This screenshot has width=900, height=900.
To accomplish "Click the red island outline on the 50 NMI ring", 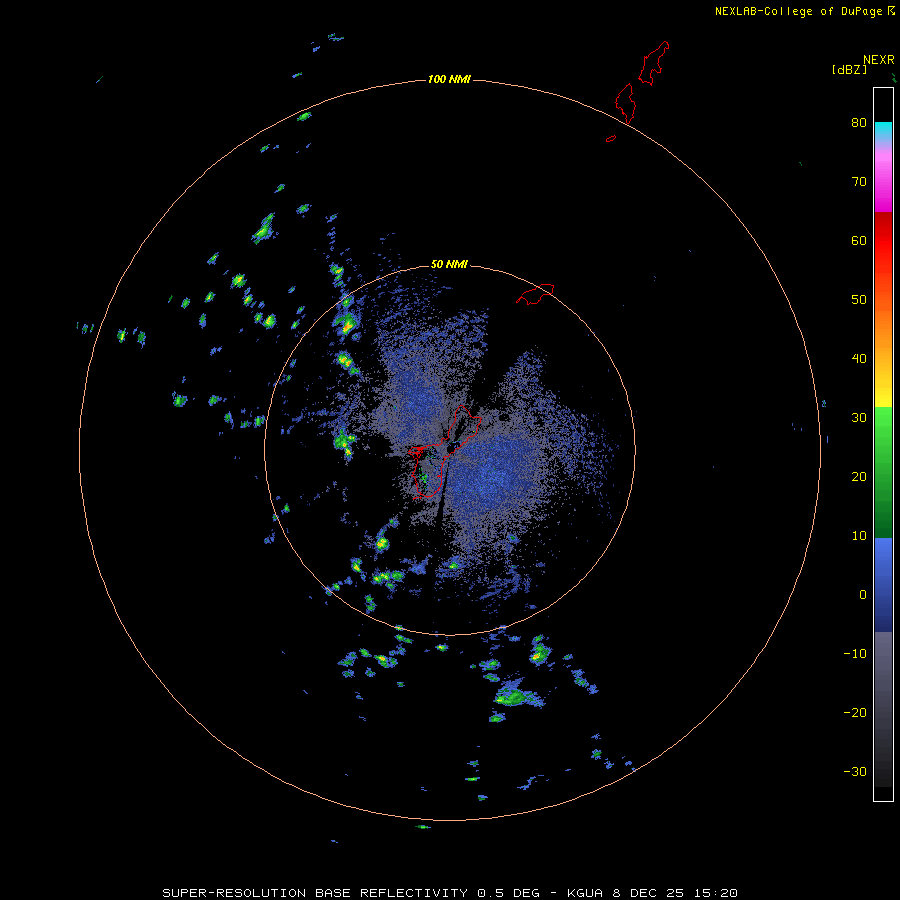I will [535, 293].
